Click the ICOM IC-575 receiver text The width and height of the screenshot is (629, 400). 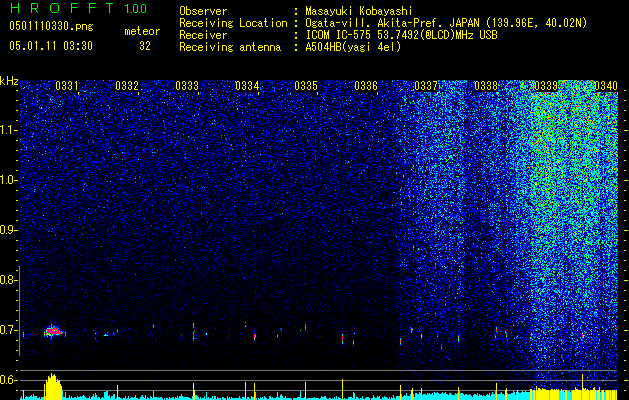[401, 35]
